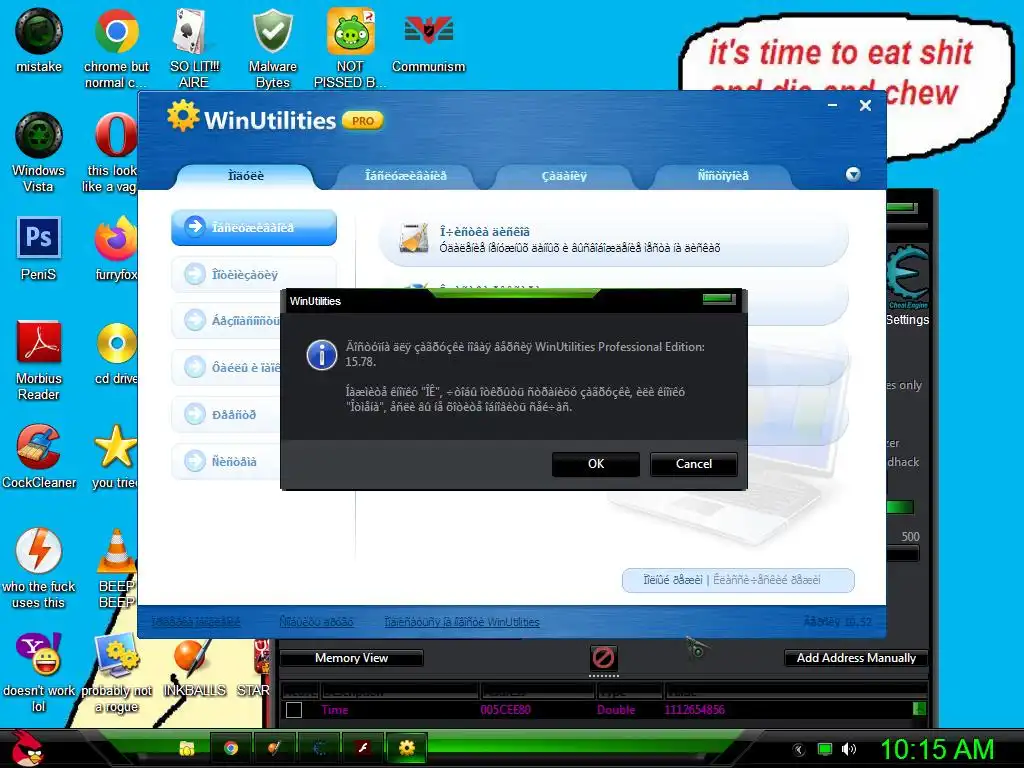
Task: Select the 'Ñèñòåìà' sidebar category
Action: point(225,461)
